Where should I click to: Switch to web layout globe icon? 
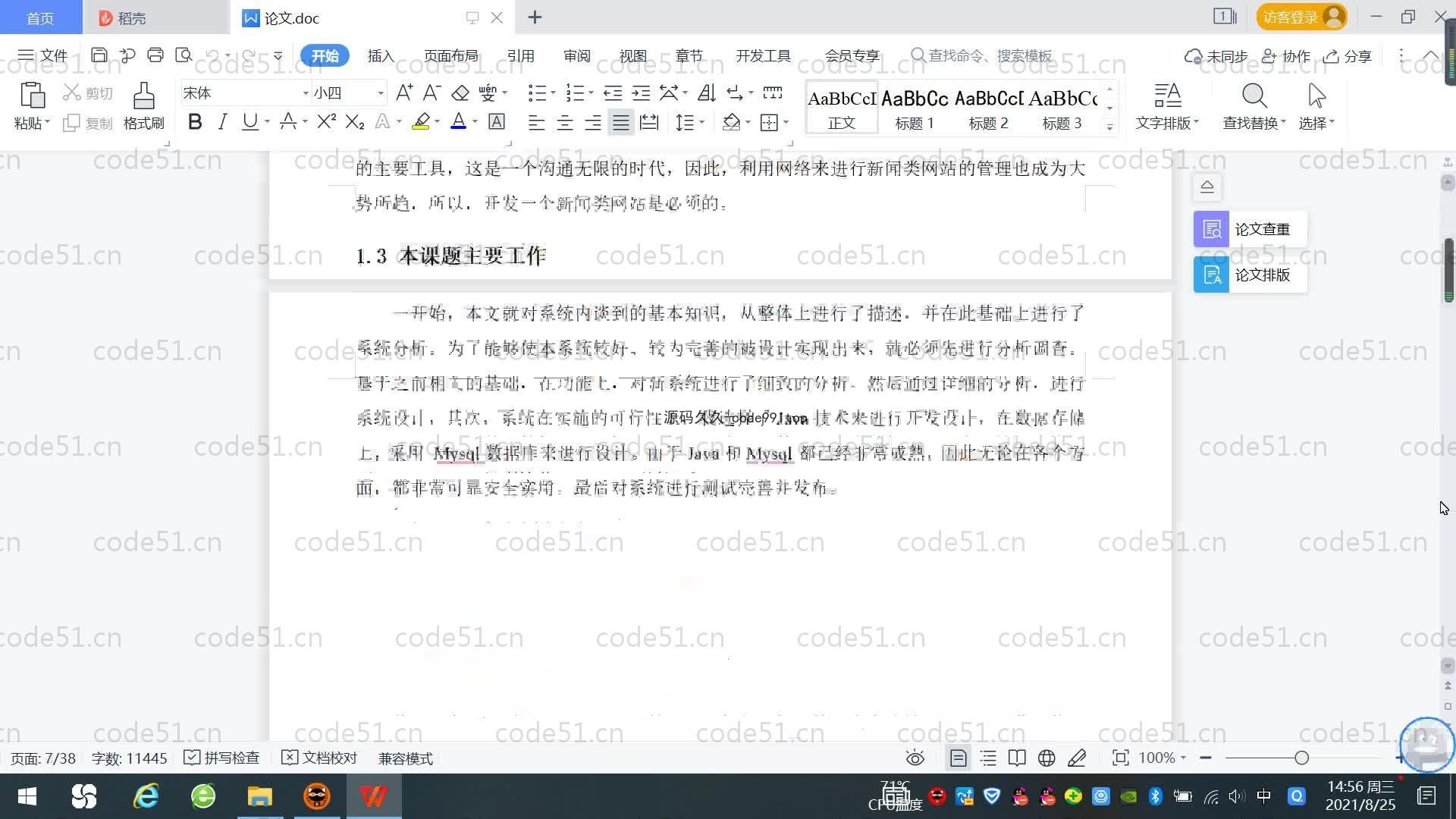tap(1046, 758)
